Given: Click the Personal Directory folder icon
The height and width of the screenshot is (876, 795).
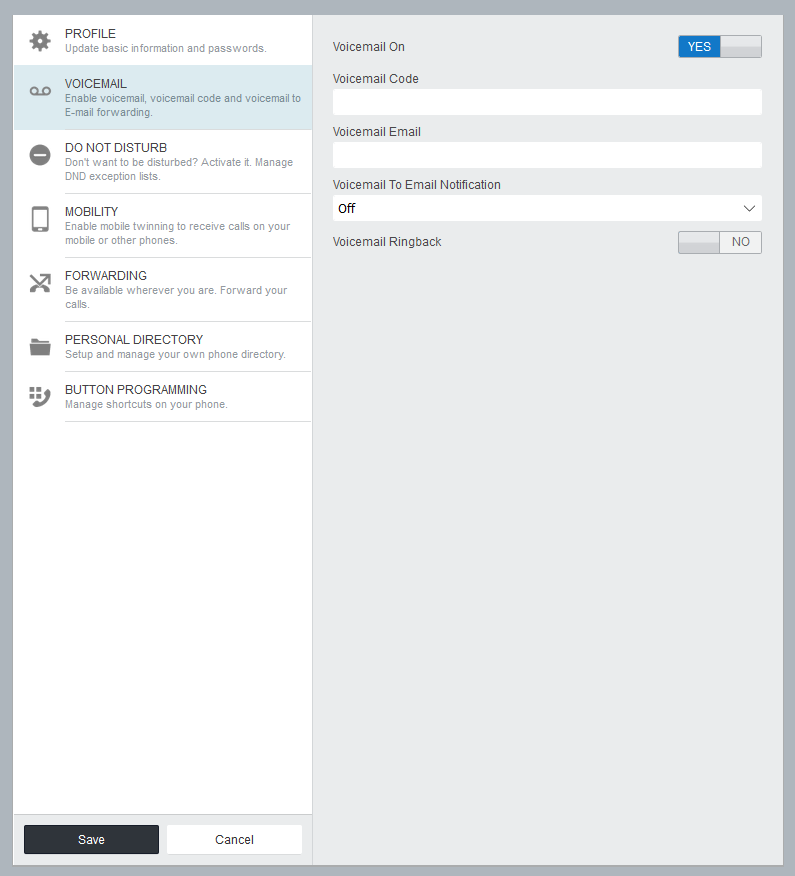Looking at the screenshot, I should coord(40,347).
